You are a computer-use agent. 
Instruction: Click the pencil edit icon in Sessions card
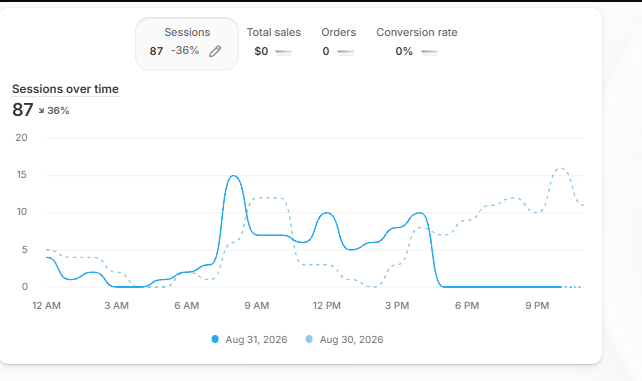[x=215, y=51]
